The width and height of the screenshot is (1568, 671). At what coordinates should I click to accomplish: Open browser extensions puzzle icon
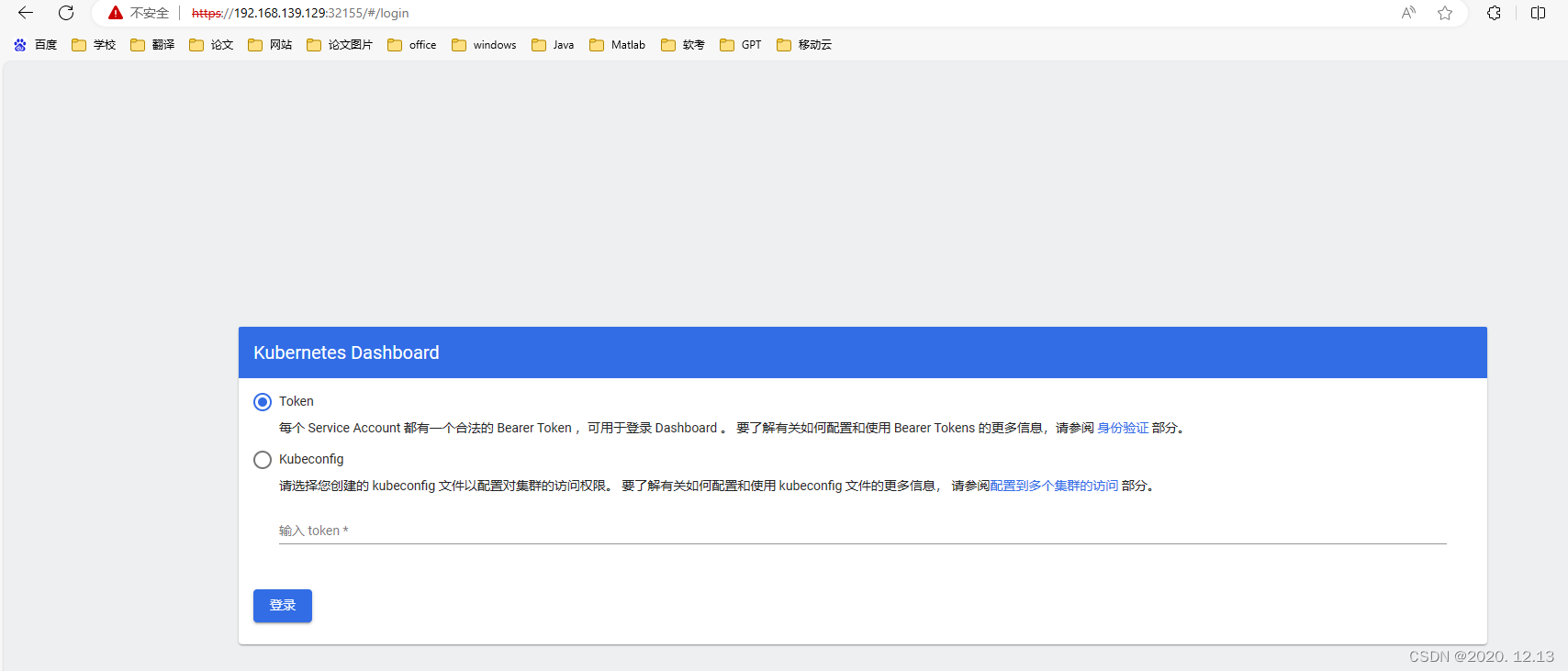pyautogui.click(x=1495, y=13)
